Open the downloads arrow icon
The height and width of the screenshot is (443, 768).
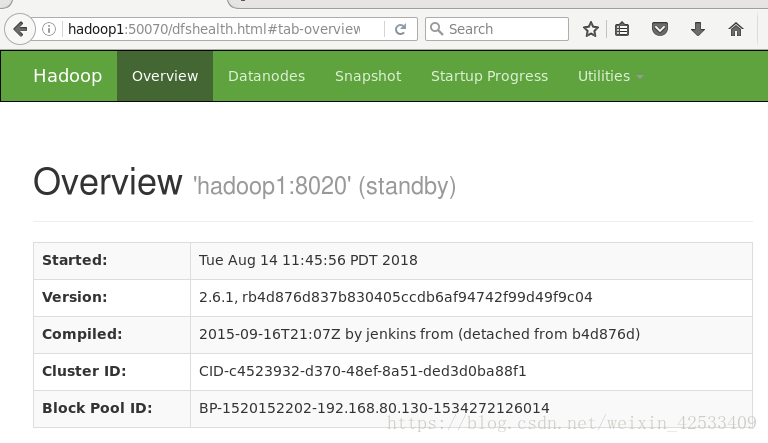(697, 29)
